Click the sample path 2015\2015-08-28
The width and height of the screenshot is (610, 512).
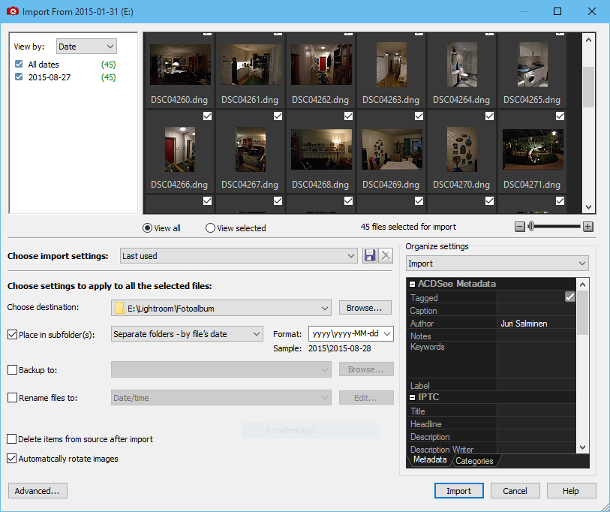click(x=339, y=348)
